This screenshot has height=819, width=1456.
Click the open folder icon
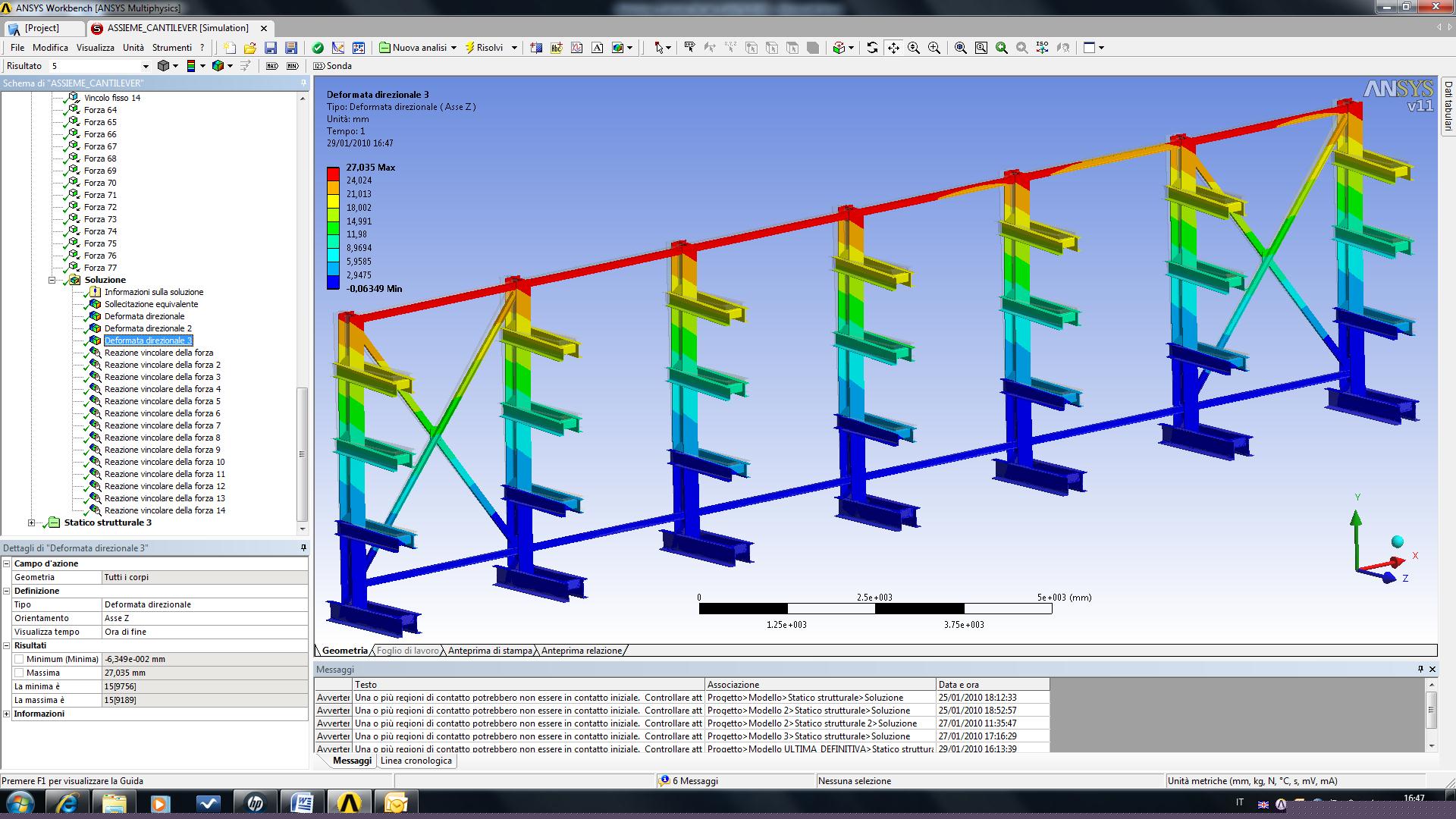pos(249,48)
